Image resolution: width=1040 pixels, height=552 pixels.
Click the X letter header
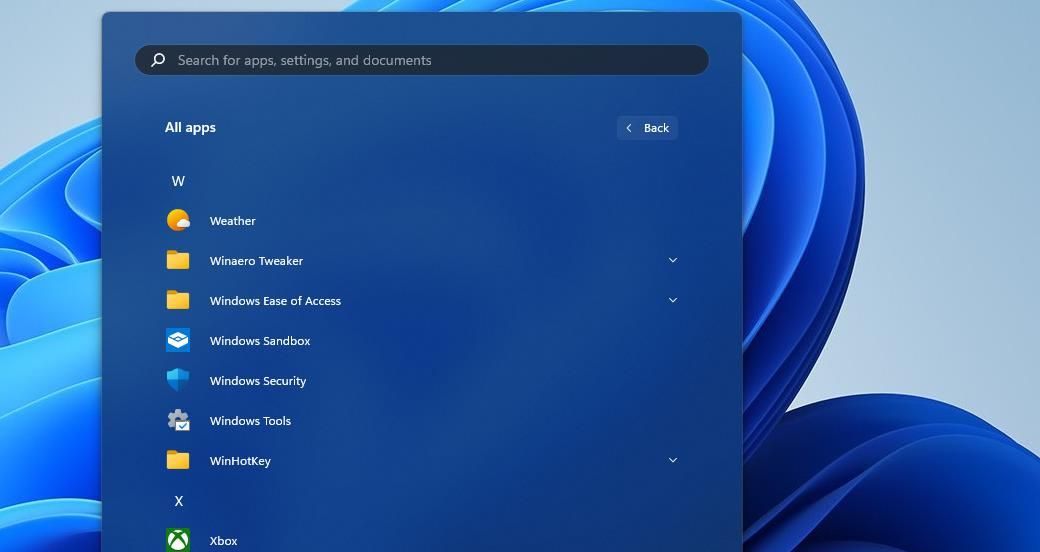click(x=178, y=501)
